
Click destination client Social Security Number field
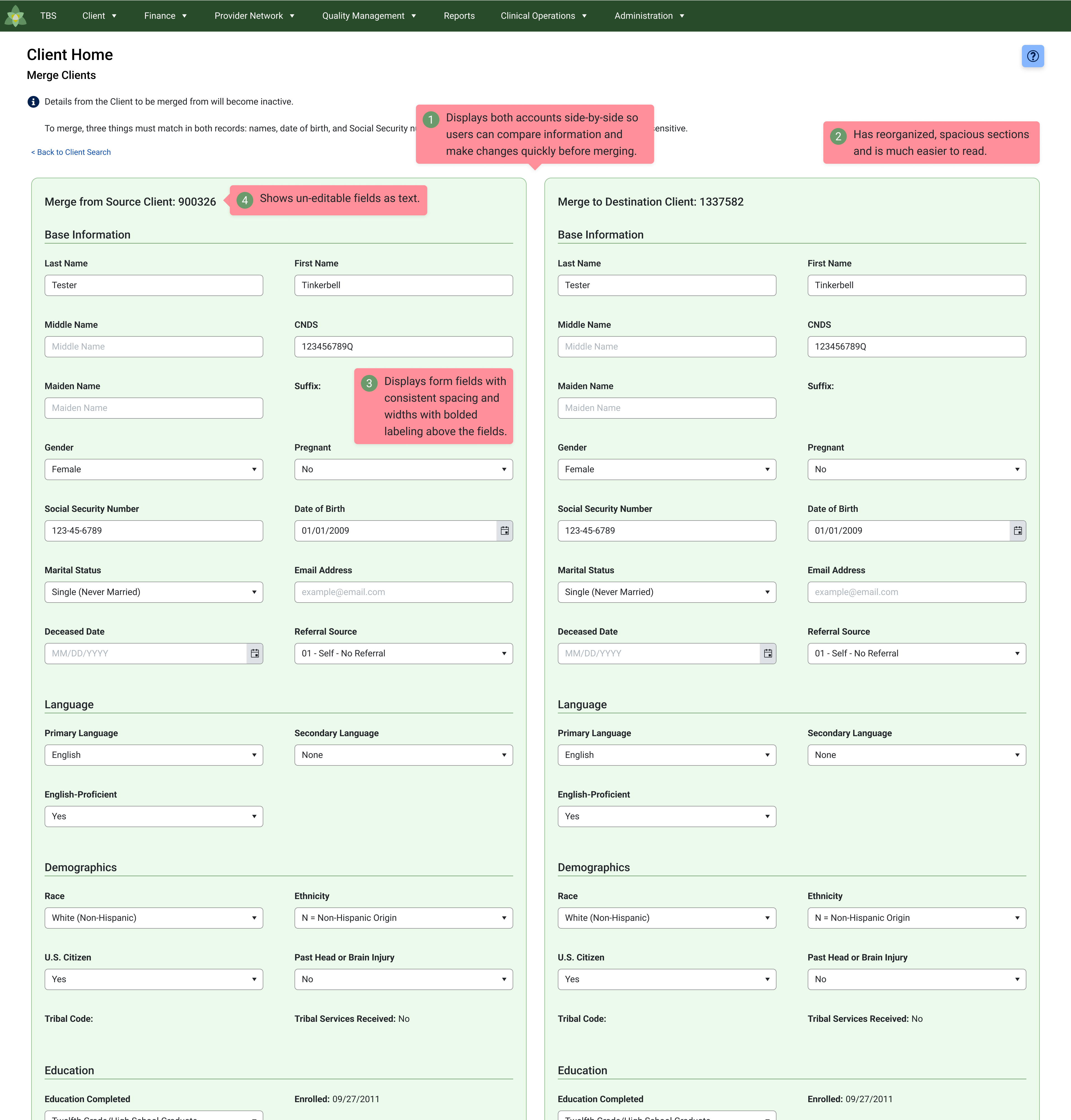point(667,531)
